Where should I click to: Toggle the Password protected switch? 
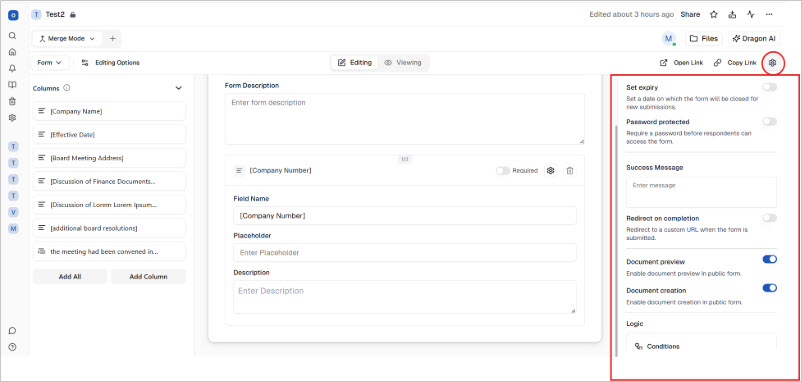click(x=769, y=122)
